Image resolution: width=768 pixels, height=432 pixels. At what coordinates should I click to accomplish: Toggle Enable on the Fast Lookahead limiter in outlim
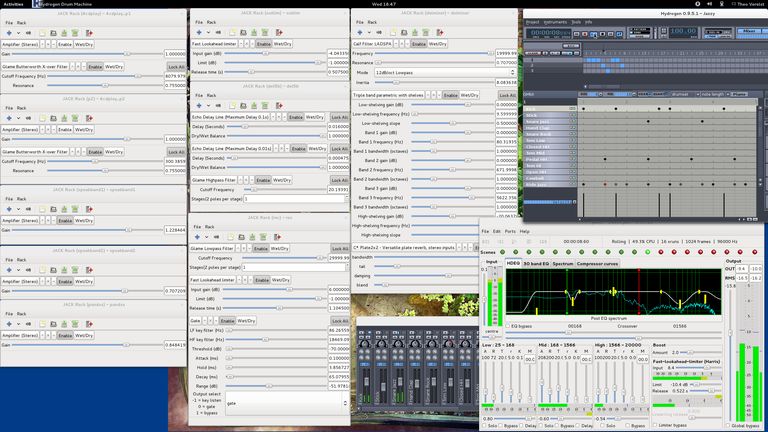click(263, 44)
